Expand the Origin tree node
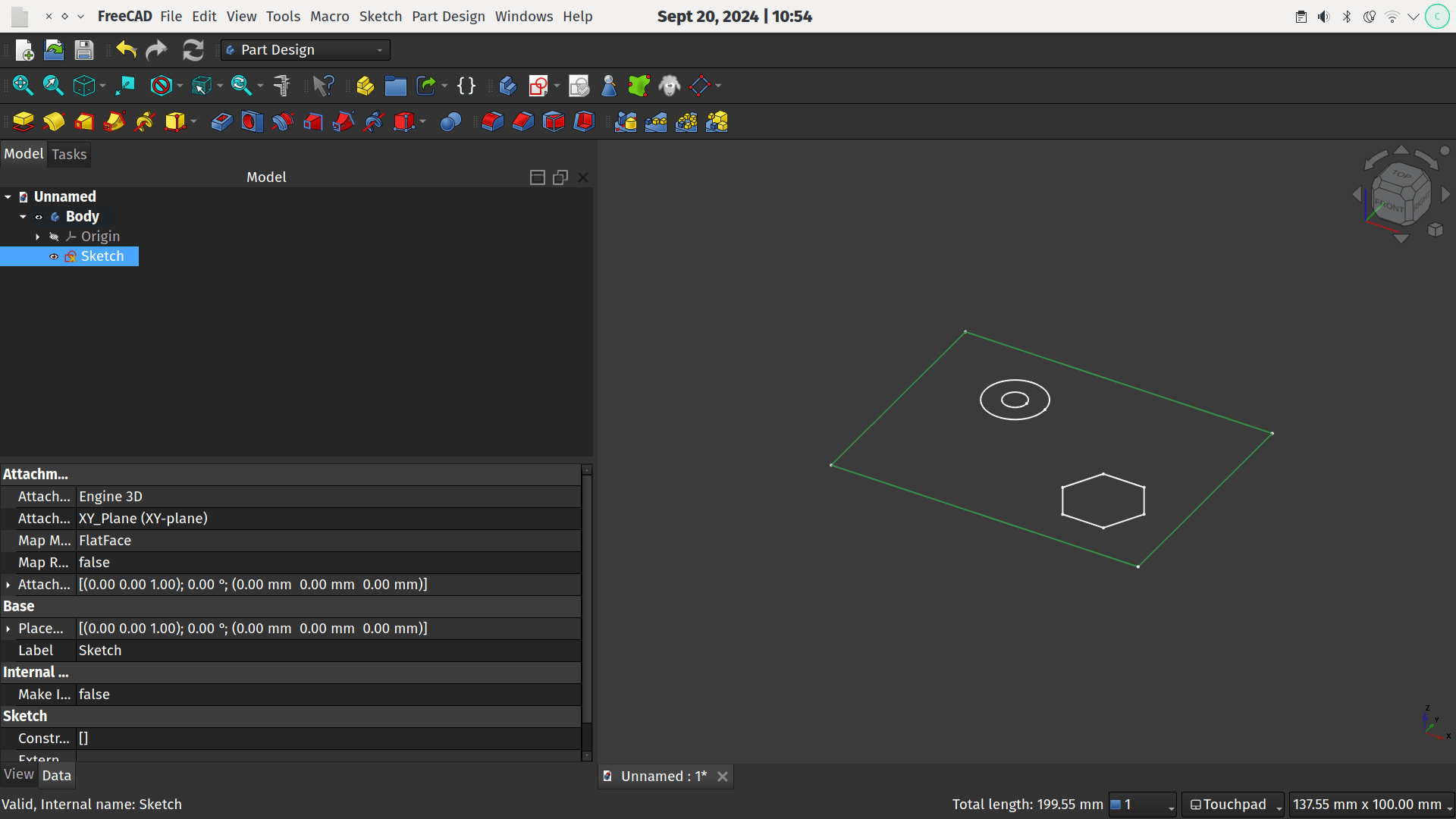Viewport: 1456px width, 819px height. (37, 237)
